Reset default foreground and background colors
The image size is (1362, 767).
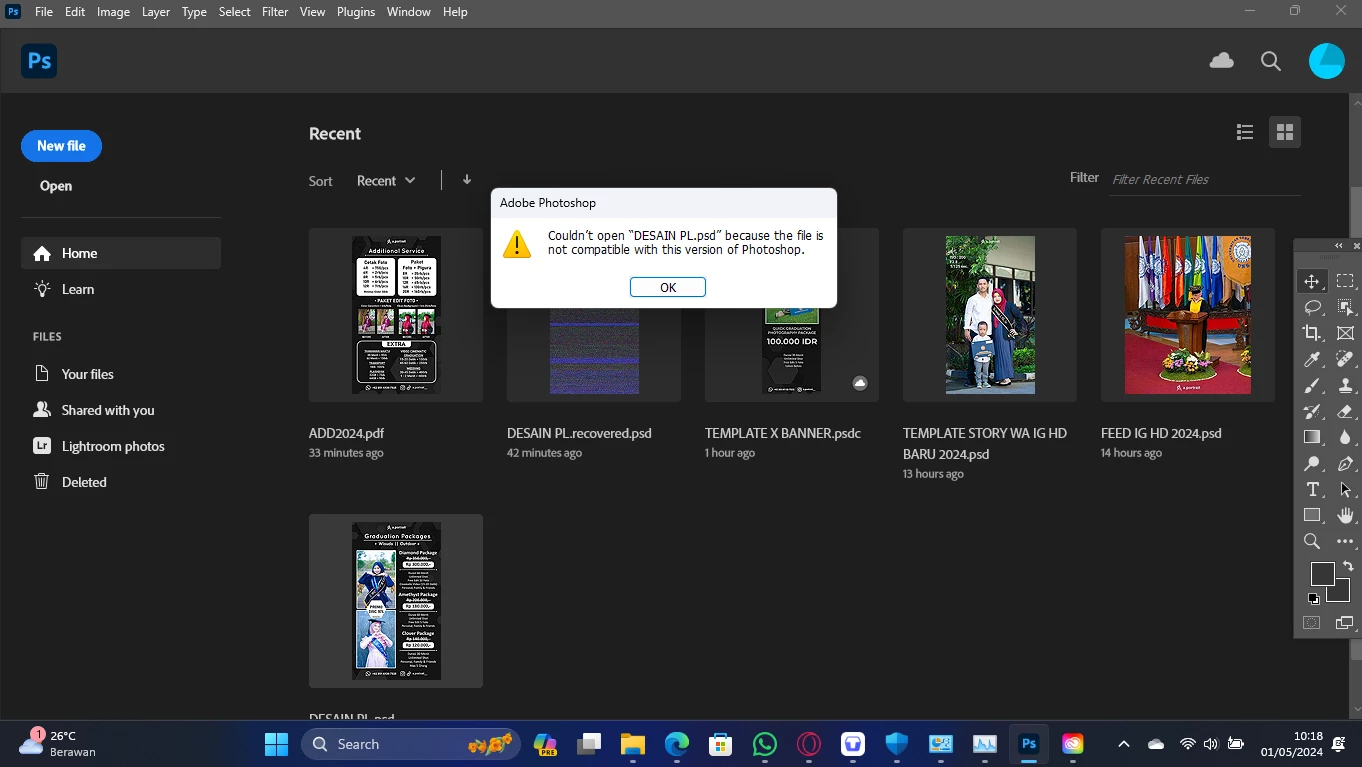[x=1313, y=598]
